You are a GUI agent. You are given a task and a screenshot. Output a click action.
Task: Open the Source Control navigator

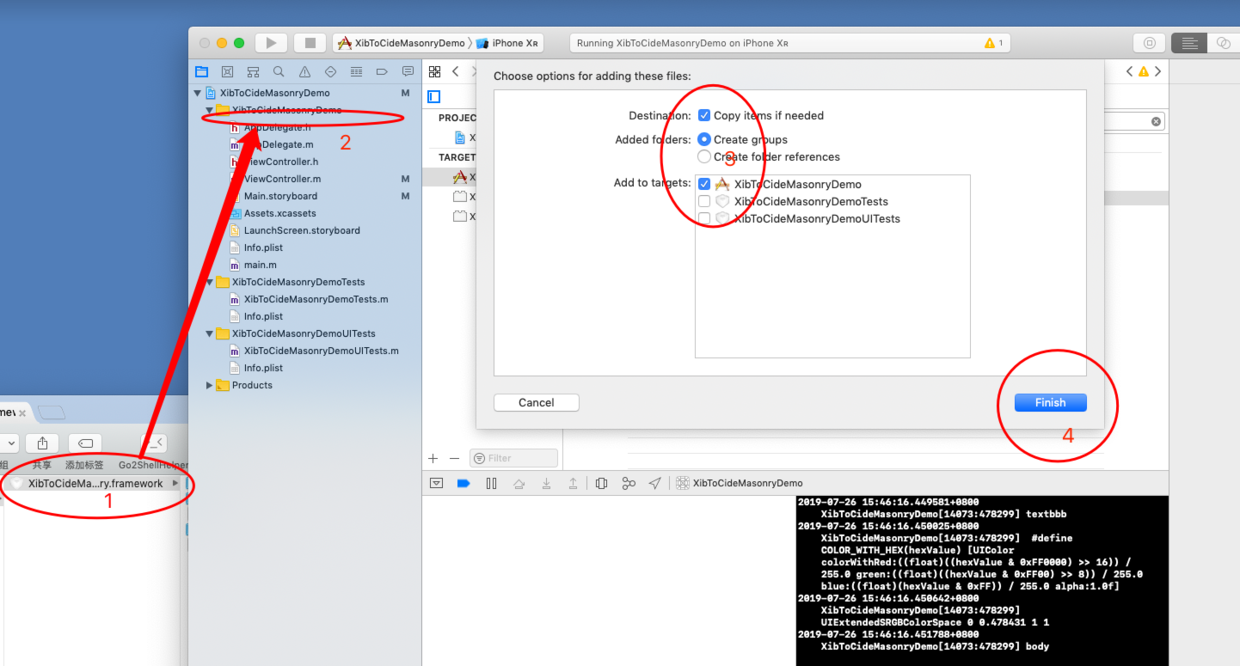point(227,72)
